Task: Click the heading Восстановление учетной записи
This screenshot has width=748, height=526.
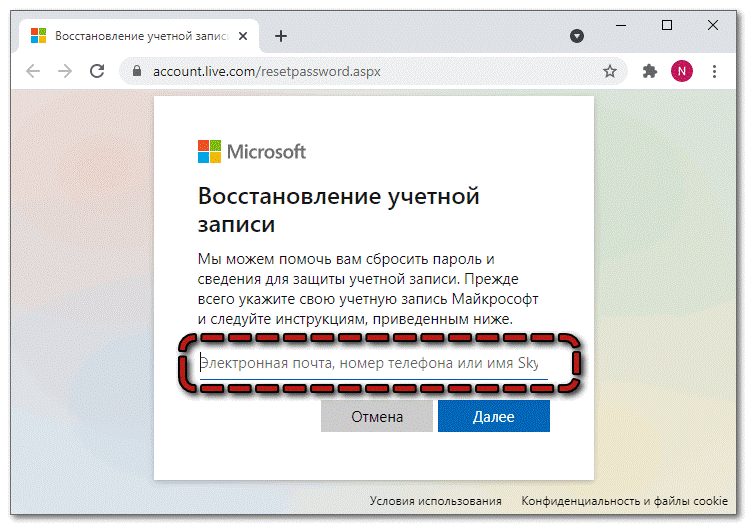Action: point(338,210)
